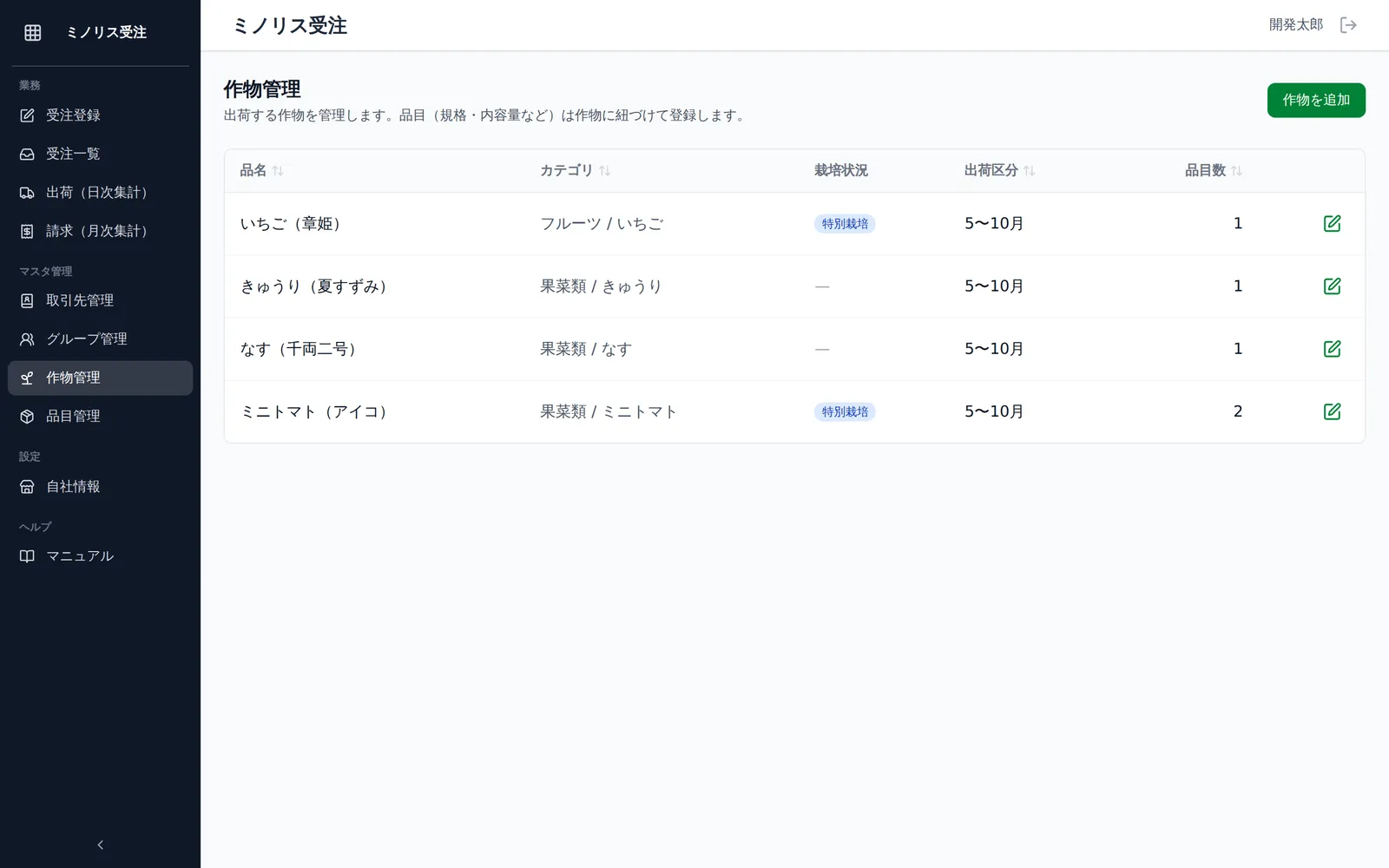Go to 出荷（日次集計） page
The height and width of the screenshot is (868, 1389).
coord(101,193)
